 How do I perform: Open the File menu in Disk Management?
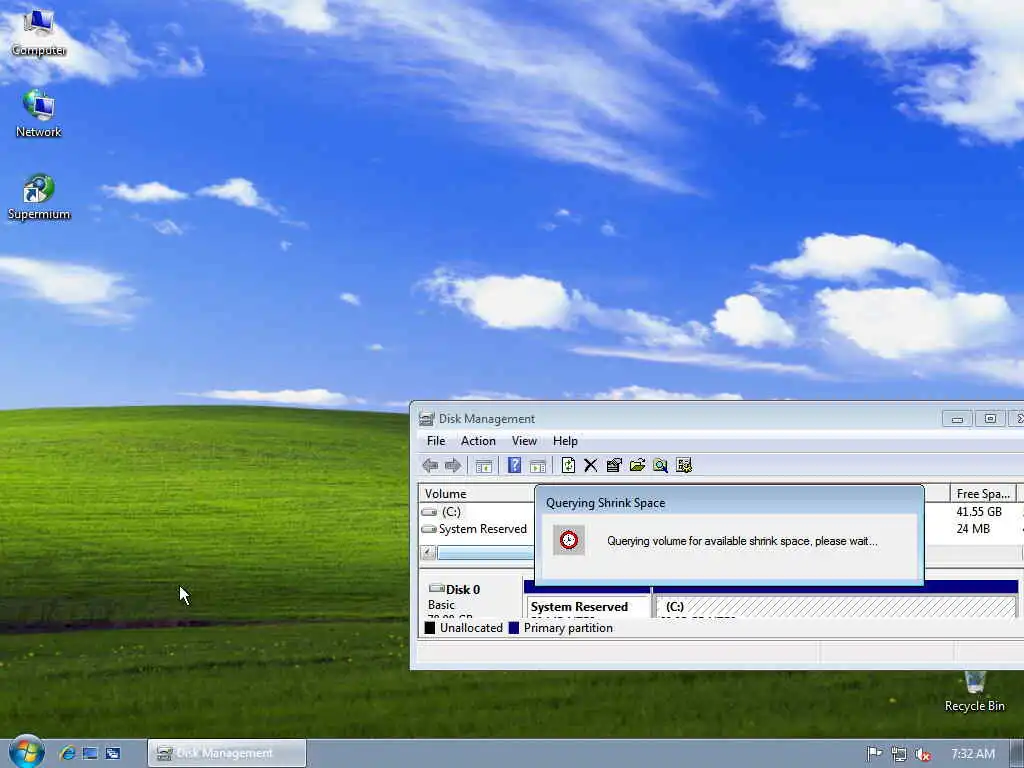436,441
